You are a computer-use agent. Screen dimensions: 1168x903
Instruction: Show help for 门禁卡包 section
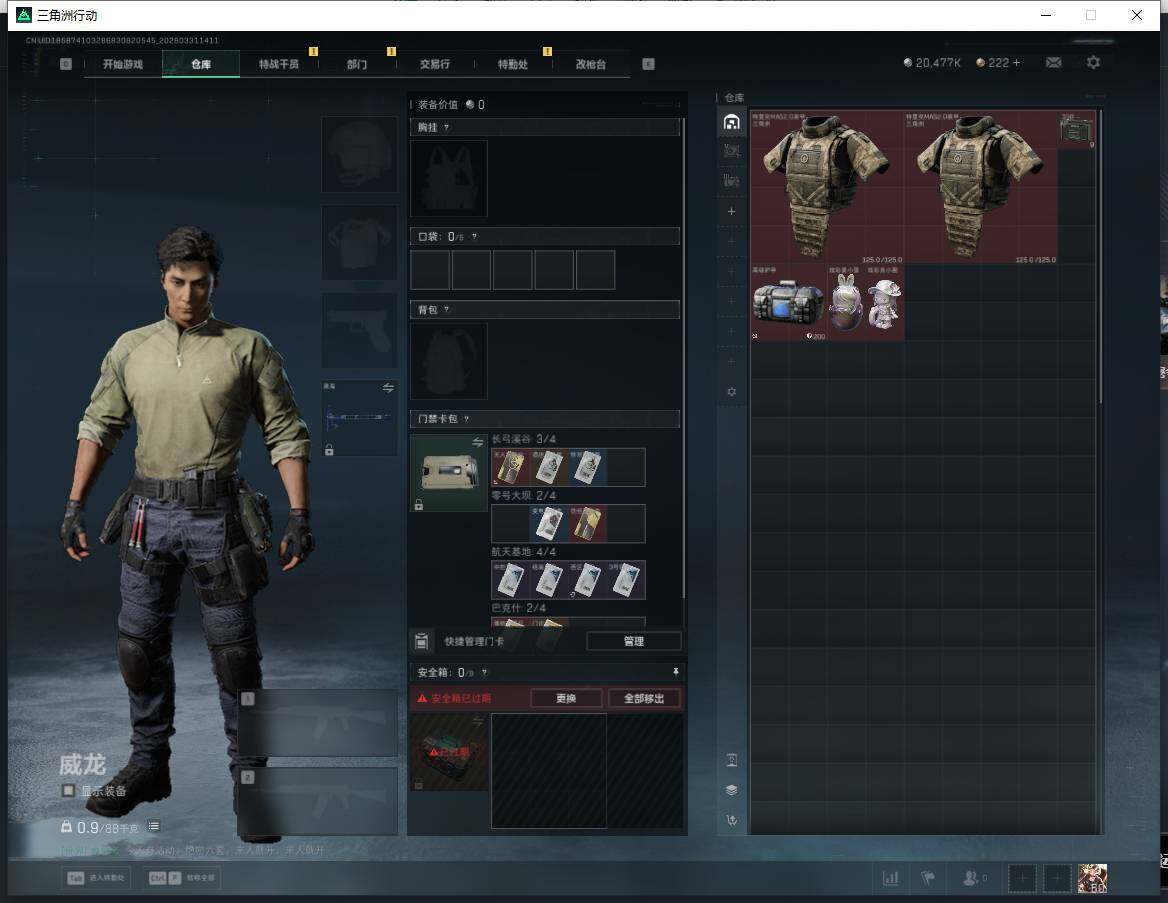[x=466, y=419]
